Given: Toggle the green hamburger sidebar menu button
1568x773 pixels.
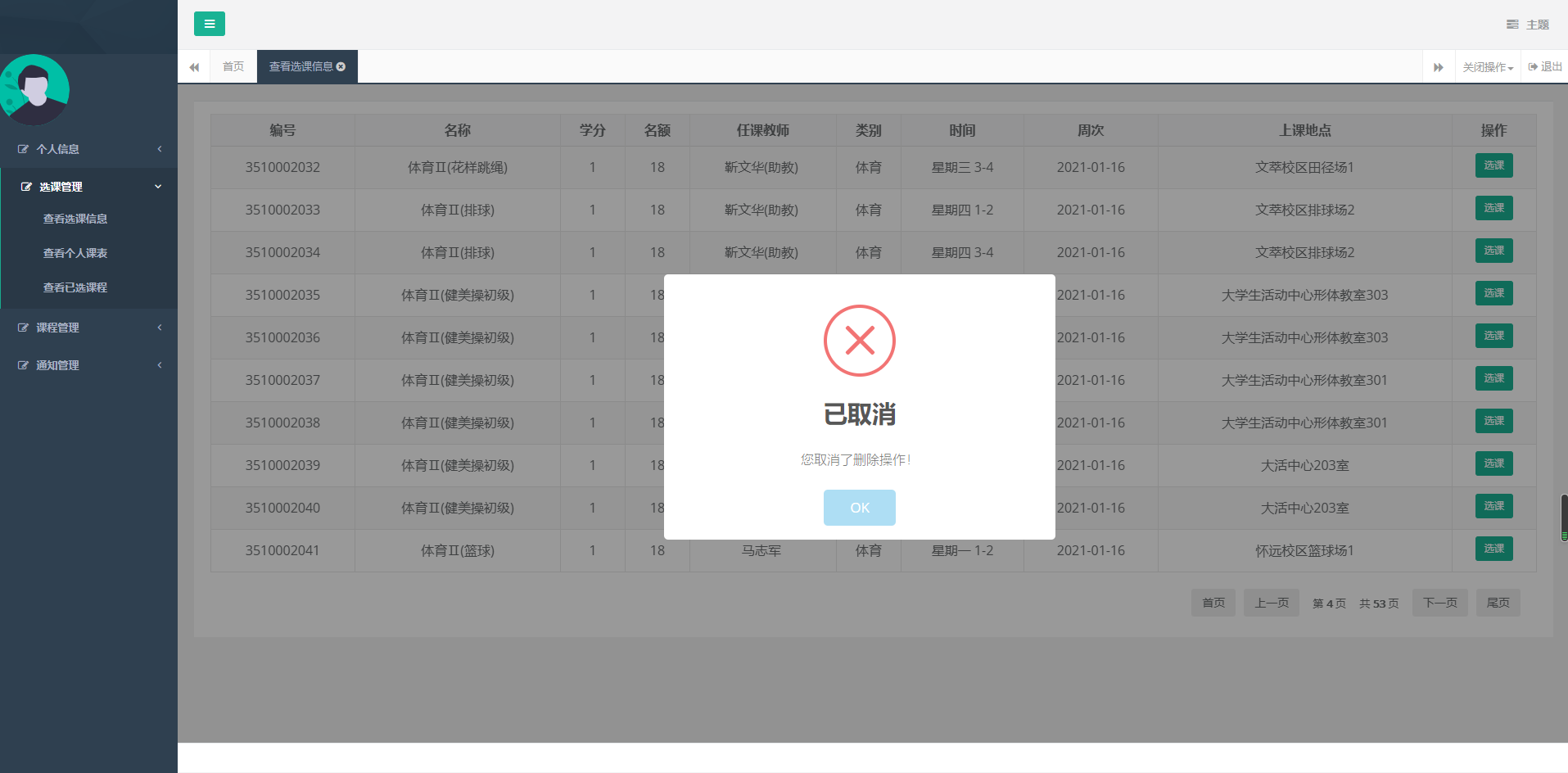Looking at the screenshot, I should [209, 24].
